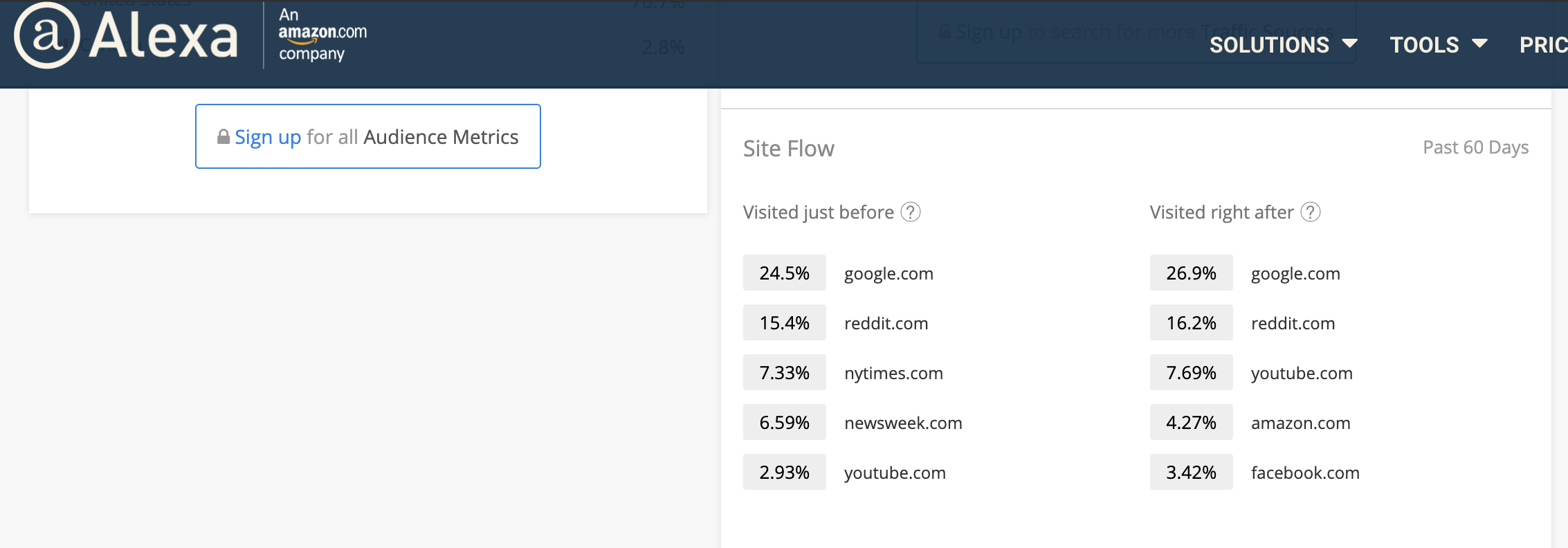Screen dimensions: 1568x548
Task: Click the help icon beside Visited right after
Action: 1311,212
